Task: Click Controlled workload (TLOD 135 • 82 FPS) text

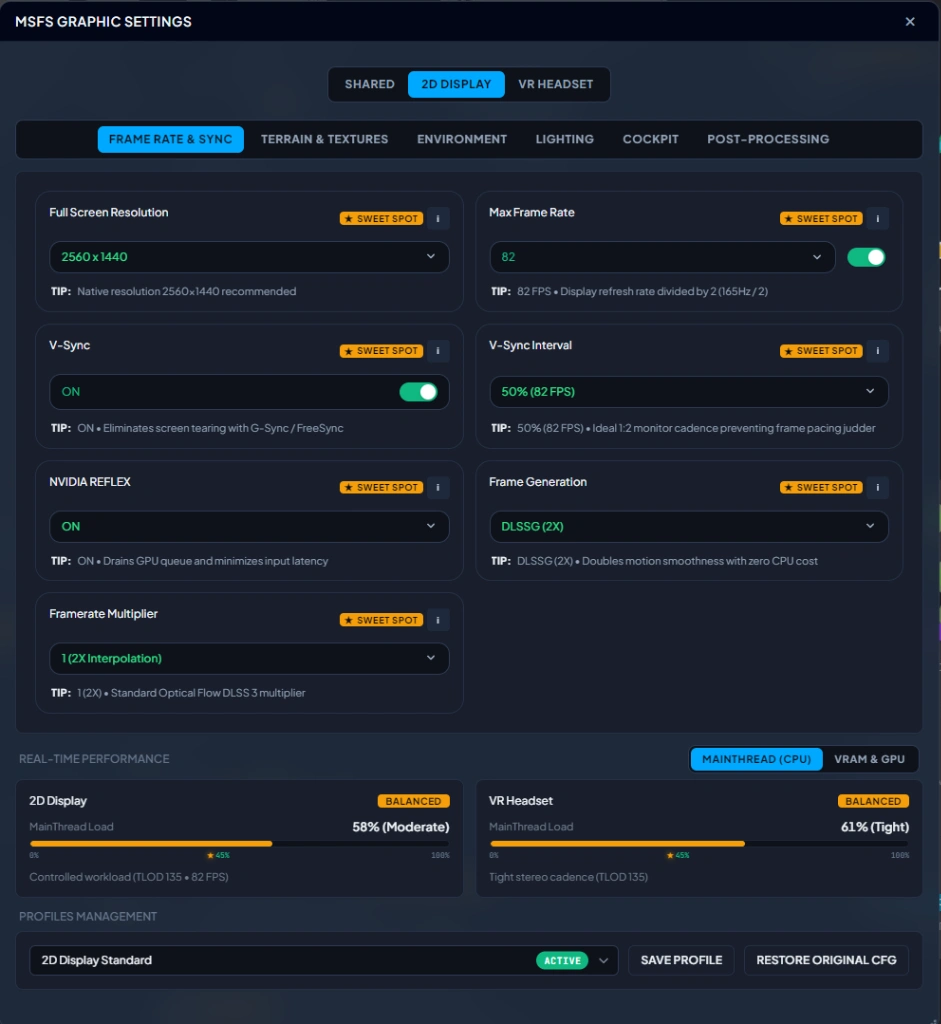Action: tap(129, 877)
